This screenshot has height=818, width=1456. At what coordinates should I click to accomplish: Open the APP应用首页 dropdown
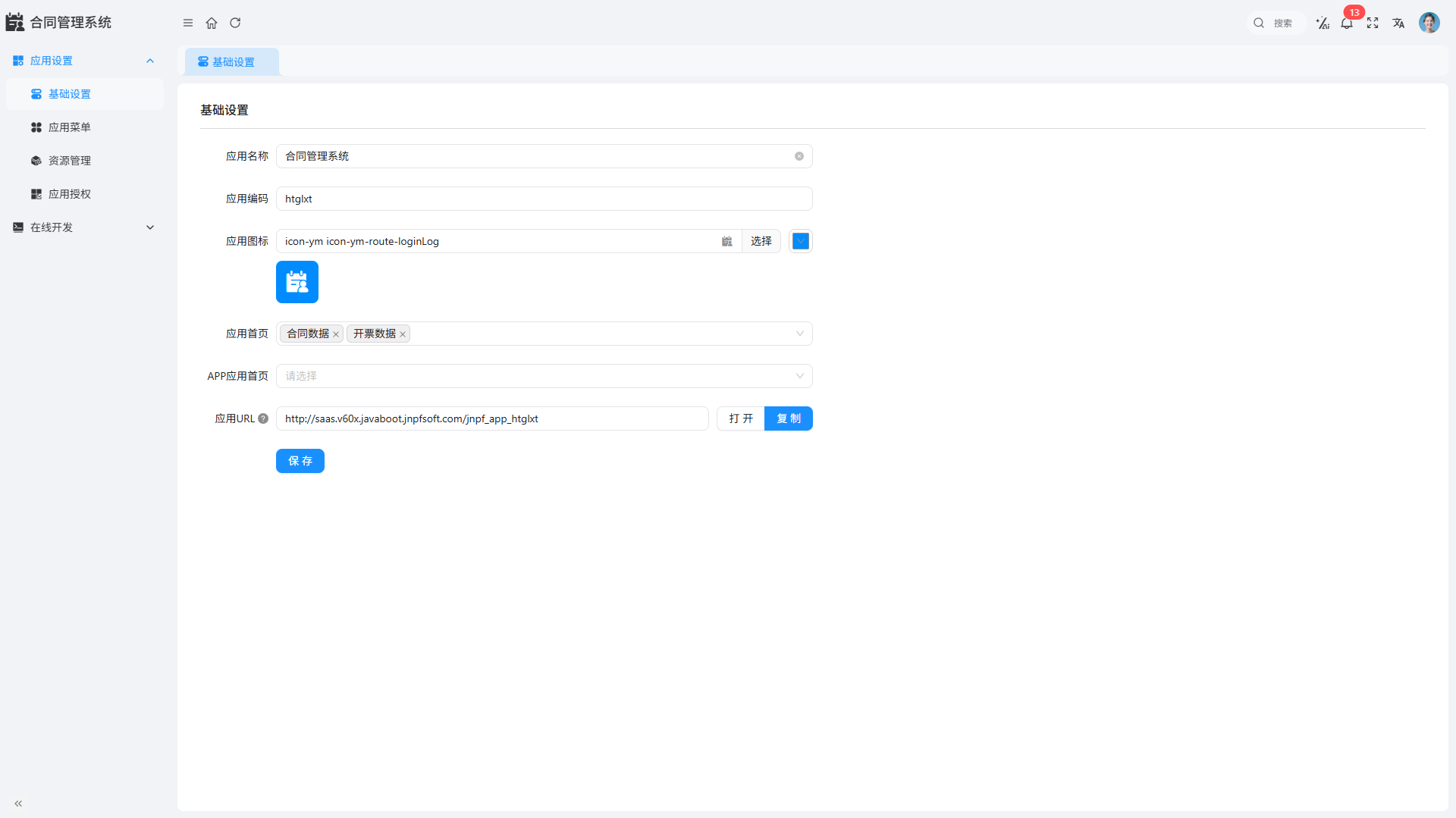click(x=544, y=376)
